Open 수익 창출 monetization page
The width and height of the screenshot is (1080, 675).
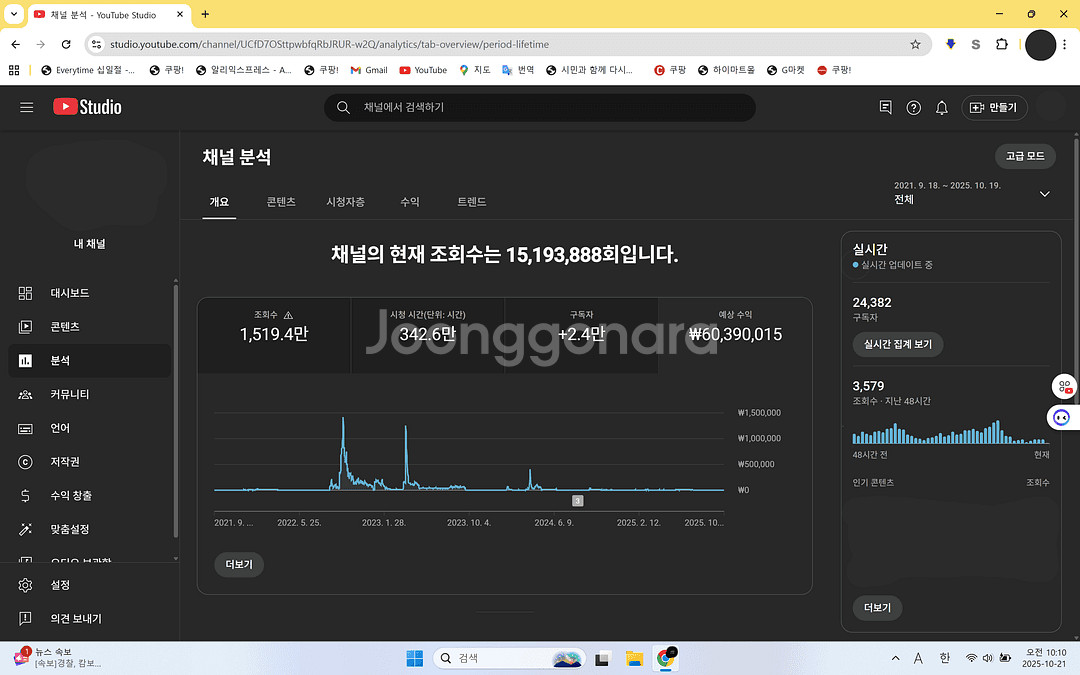71,496
